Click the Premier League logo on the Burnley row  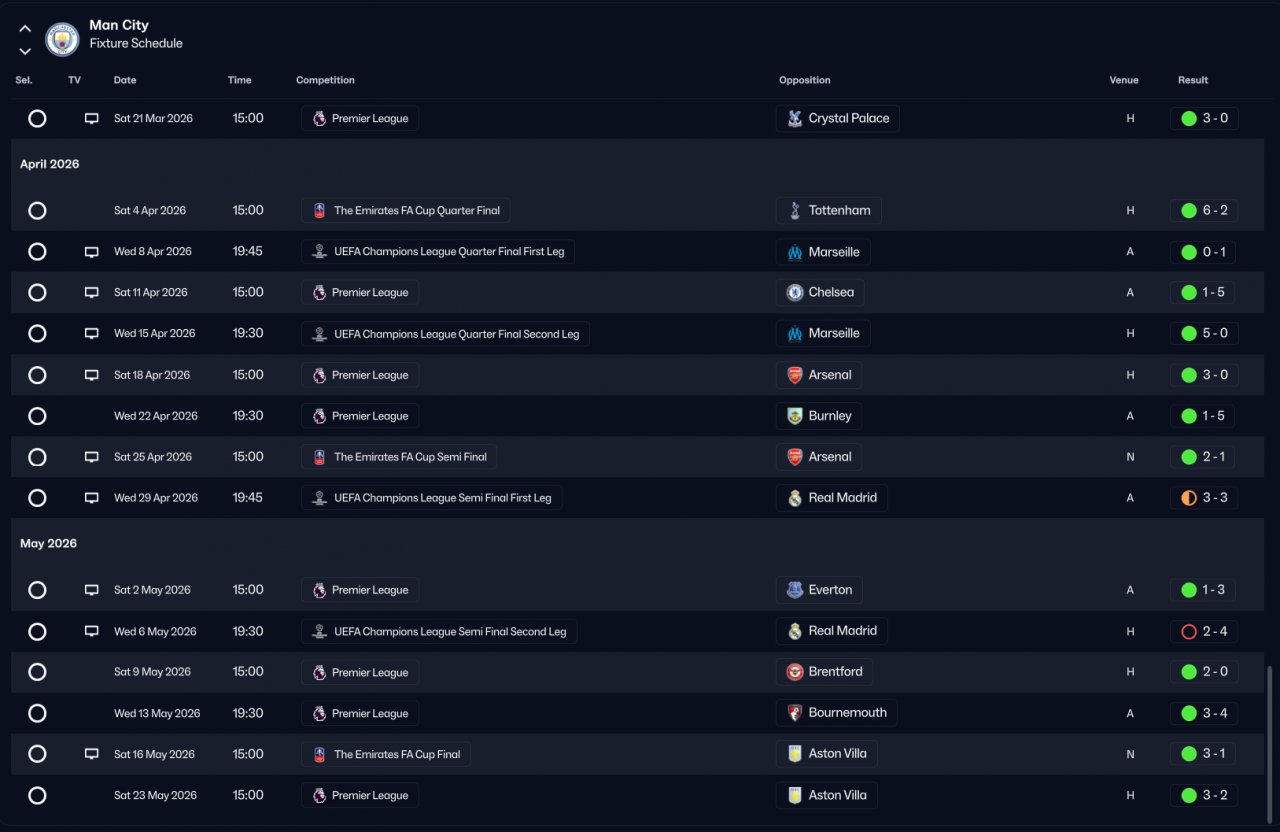tap(319, 416)
